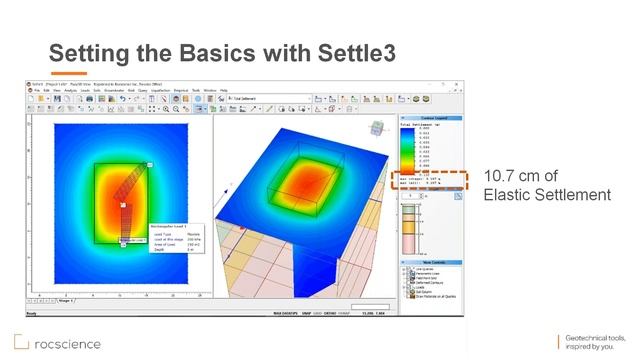Image resolution: width=640 pixels, height=360 pixels.
Task: Click the Rectangular Load 1 datatip popup
Action: click(x=177, y=238)
